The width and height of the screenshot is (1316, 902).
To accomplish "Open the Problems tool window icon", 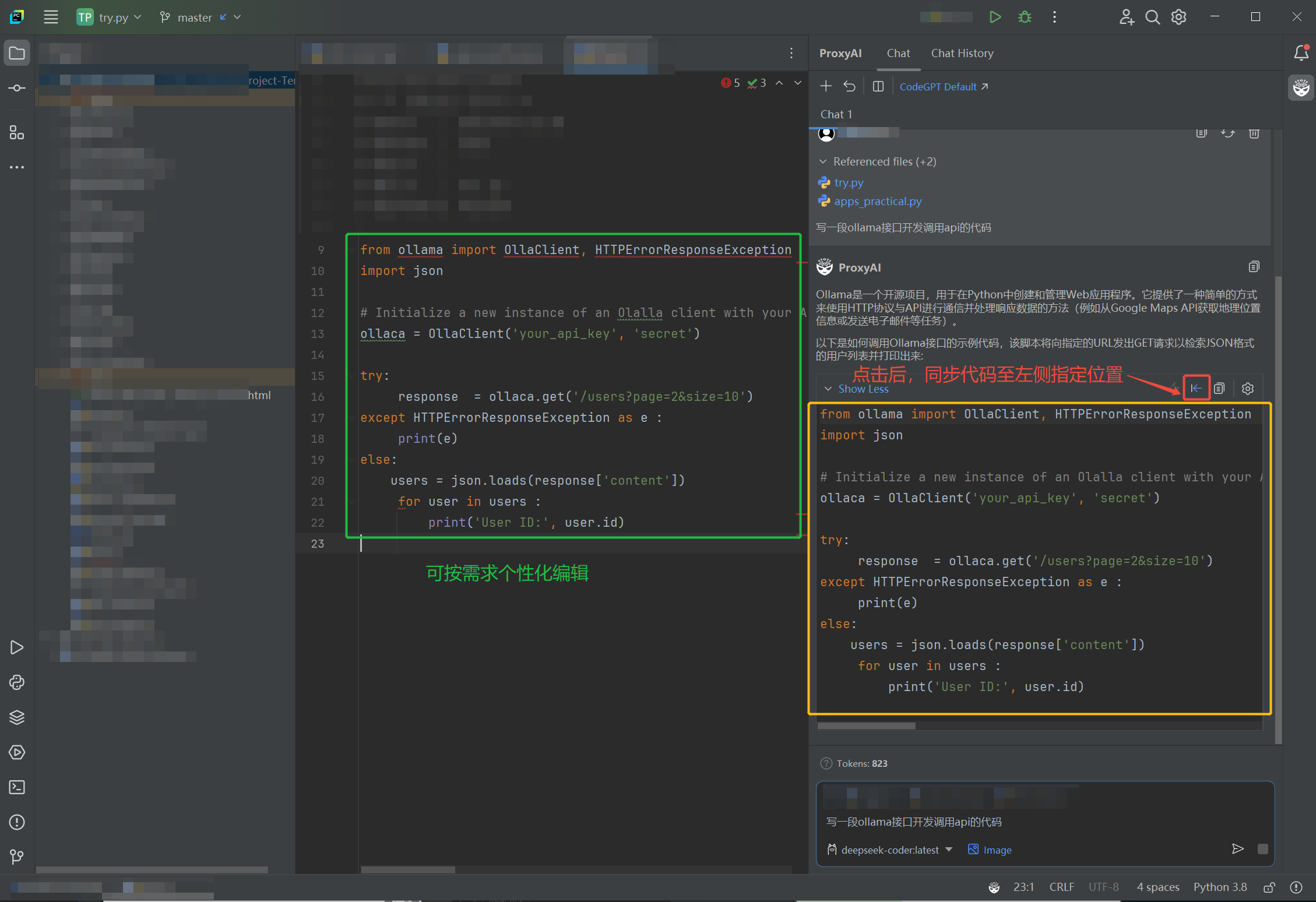I will pyautogui.click(x=17, y=822).
